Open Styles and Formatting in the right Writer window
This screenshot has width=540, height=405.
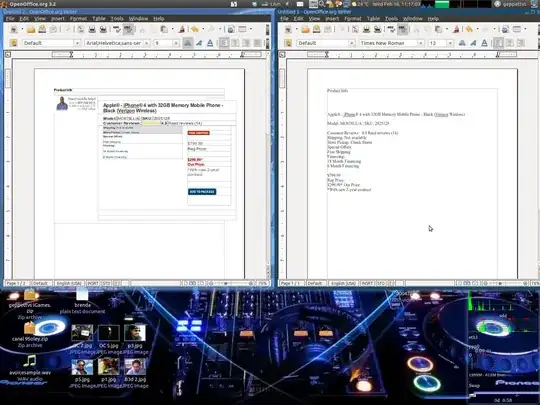pos(288,43)
